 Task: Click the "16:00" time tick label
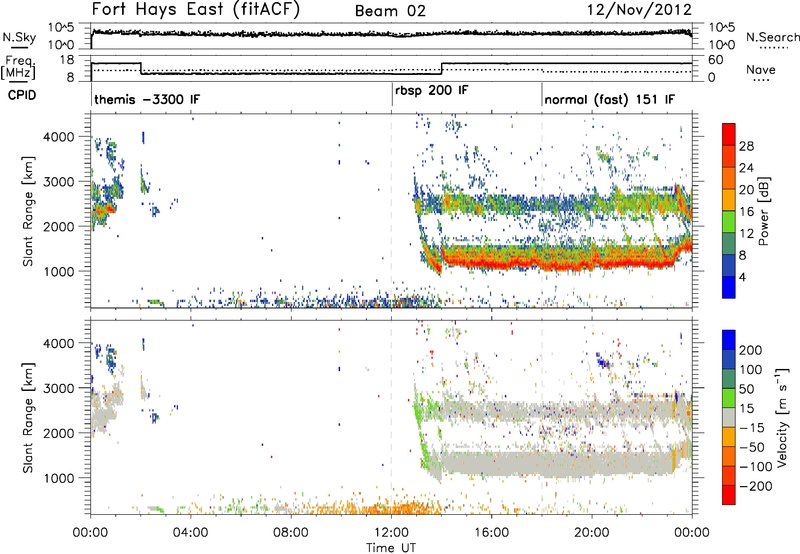click(491, 533)
